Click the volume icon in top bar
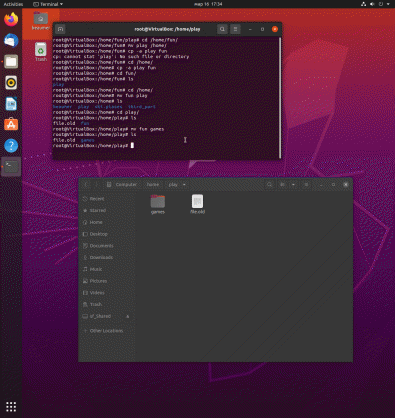The height and width of the screenshot is (418, 395). pyautogui.click(x=372, y=4)
